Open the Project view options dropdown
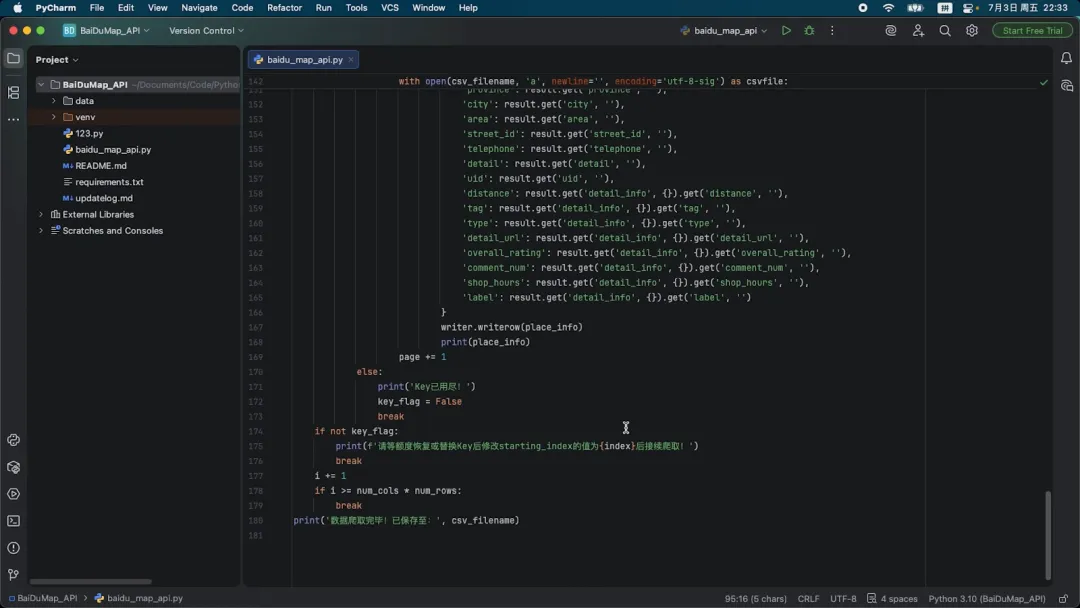1080x608 pixels. click(57, 60)
